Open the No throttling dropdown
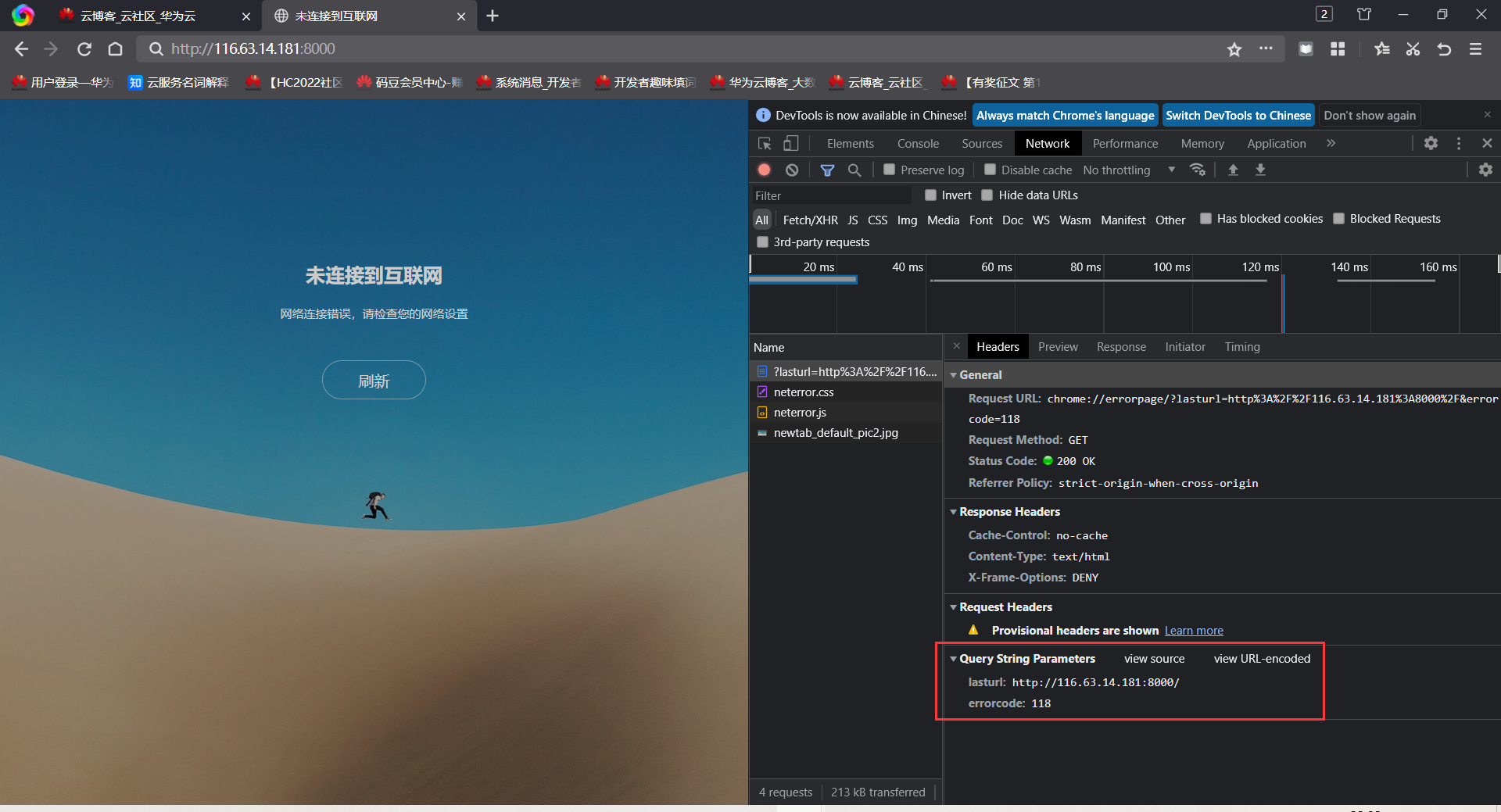 click(x=1129, y=170)
